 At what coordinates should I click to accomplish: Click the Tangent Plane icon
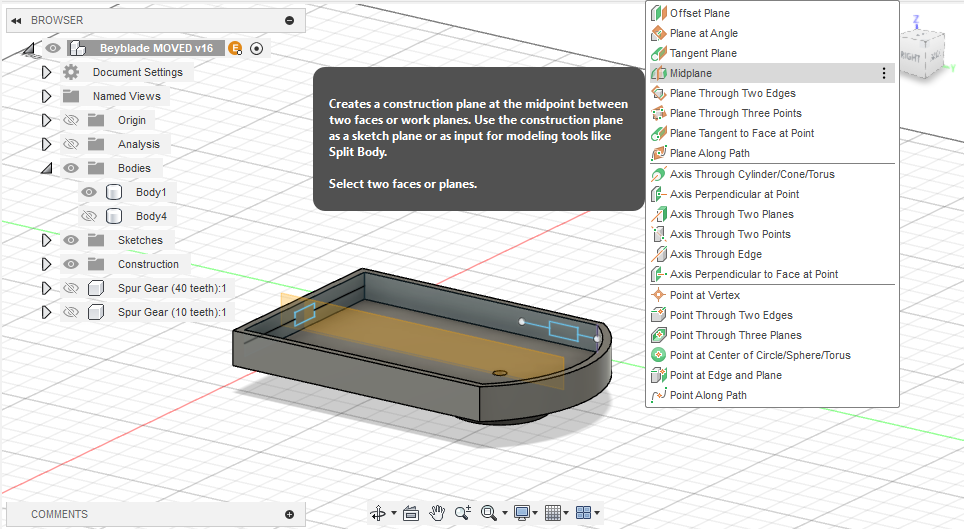(658, 53)
